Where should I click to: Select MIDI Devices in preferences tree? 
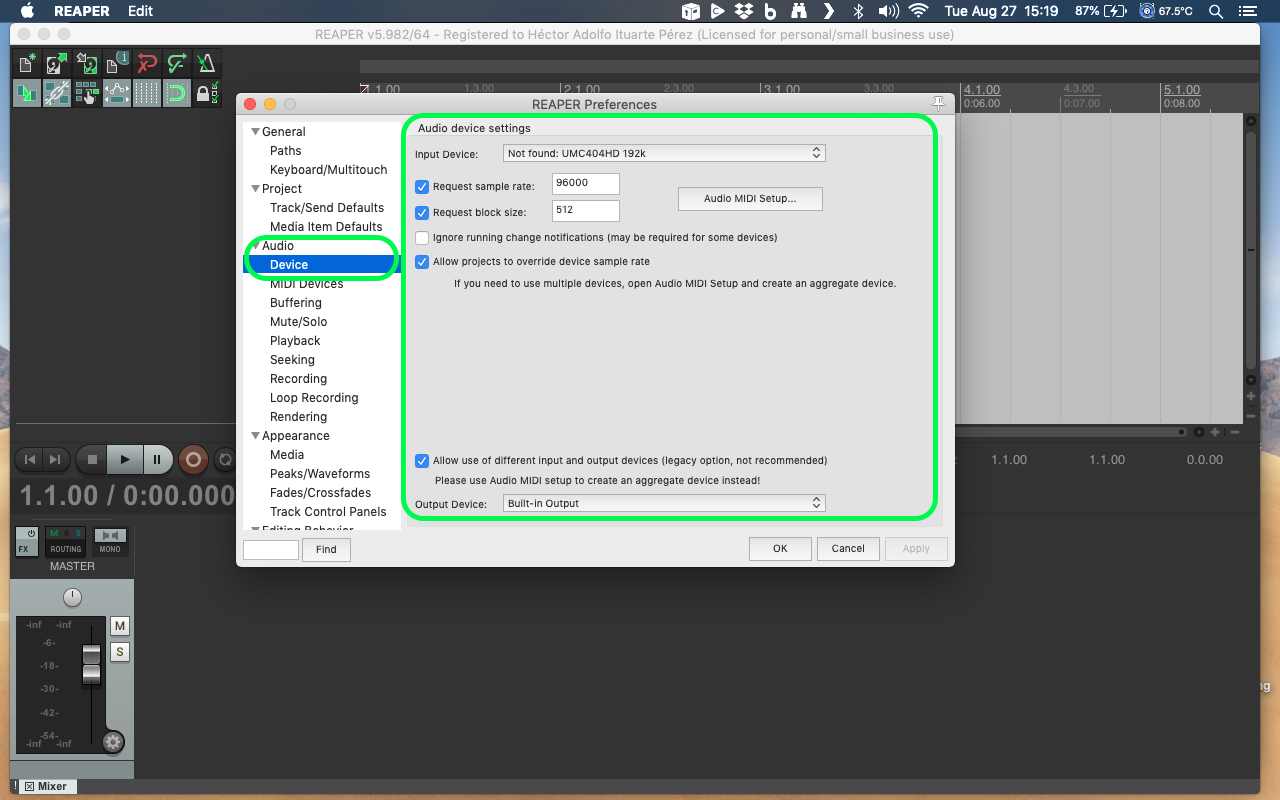tap(306, 284)
